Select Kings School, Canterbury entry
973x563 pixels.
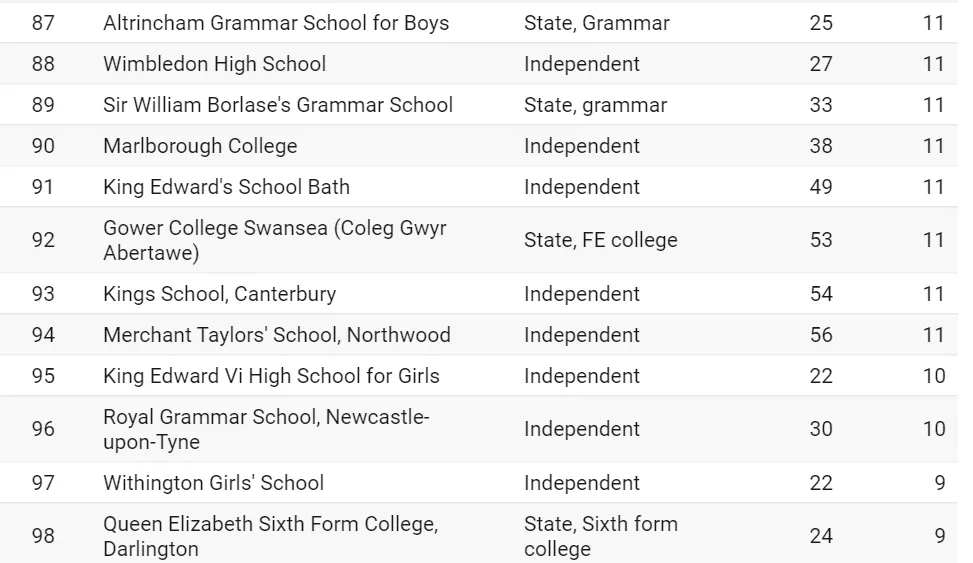(x=219, y=294)
